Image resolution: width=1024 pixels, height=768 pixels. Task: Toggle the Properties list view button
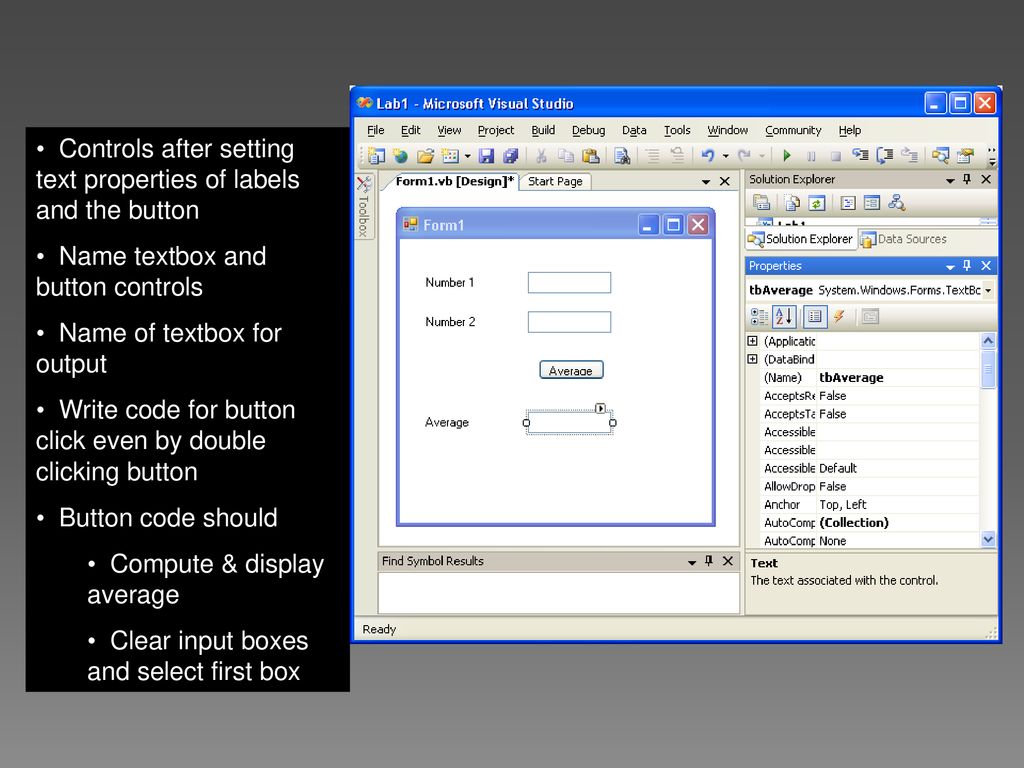[814, 317]
